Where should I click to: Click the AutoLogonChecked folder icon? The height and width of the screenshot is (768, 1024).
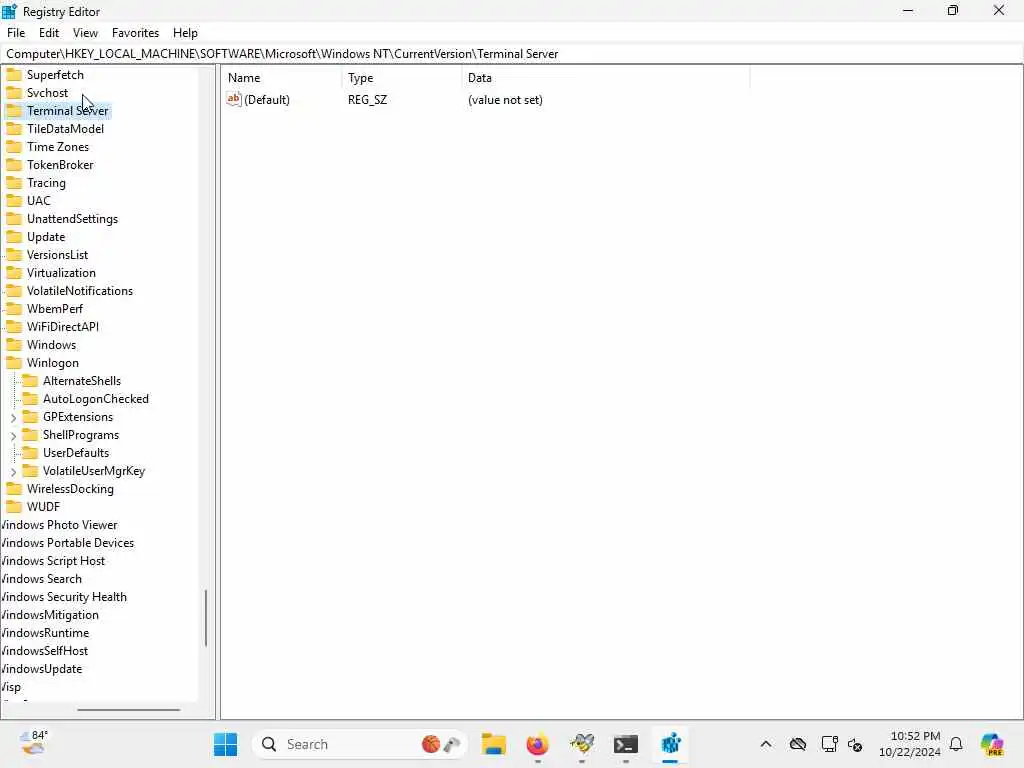point(30,399)
